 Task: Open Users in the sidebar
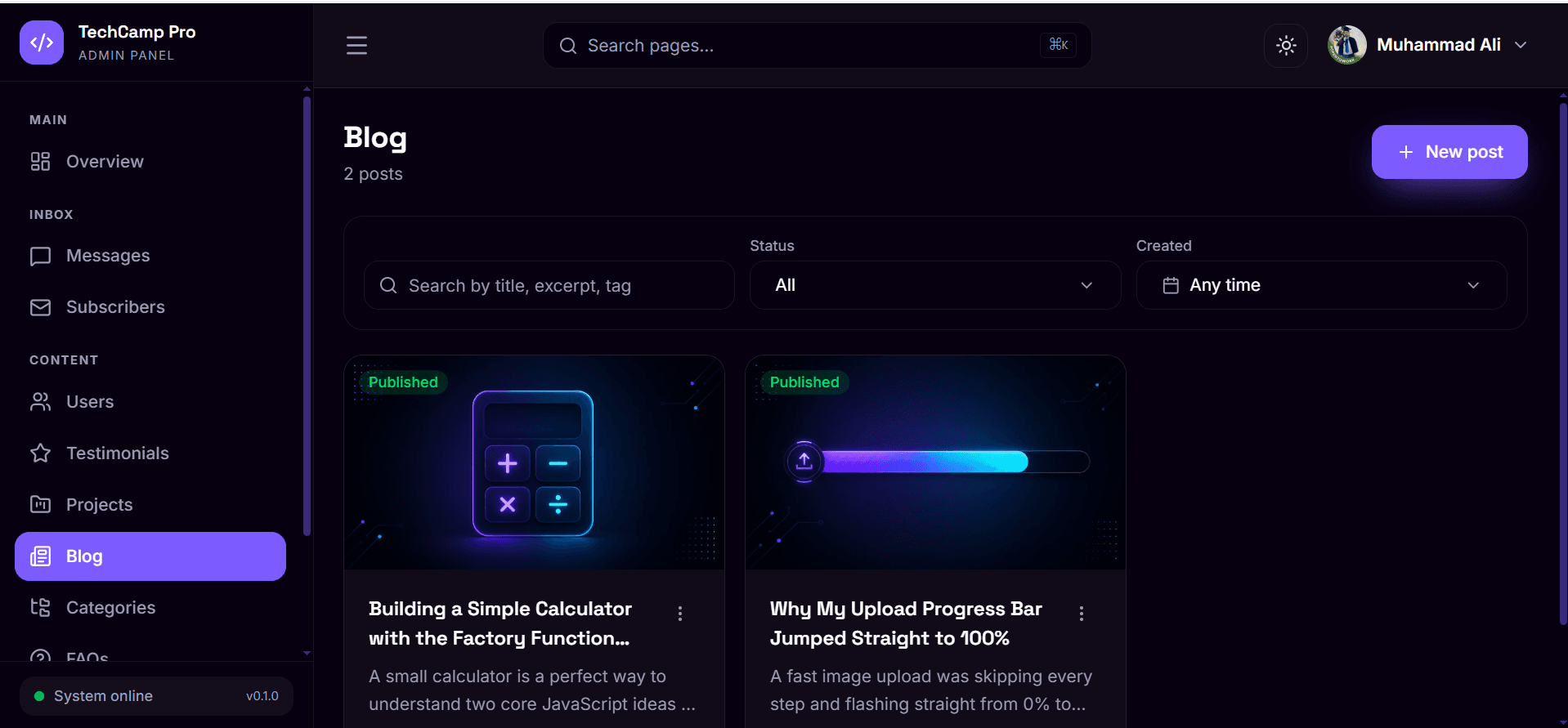coord(150,402)
